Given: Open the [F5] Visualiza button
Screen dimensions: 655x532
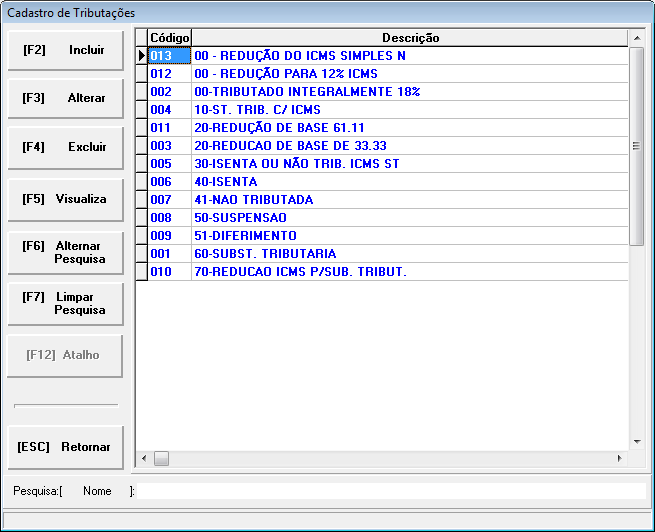Looking at the screenshot, I should pos(66,199).
